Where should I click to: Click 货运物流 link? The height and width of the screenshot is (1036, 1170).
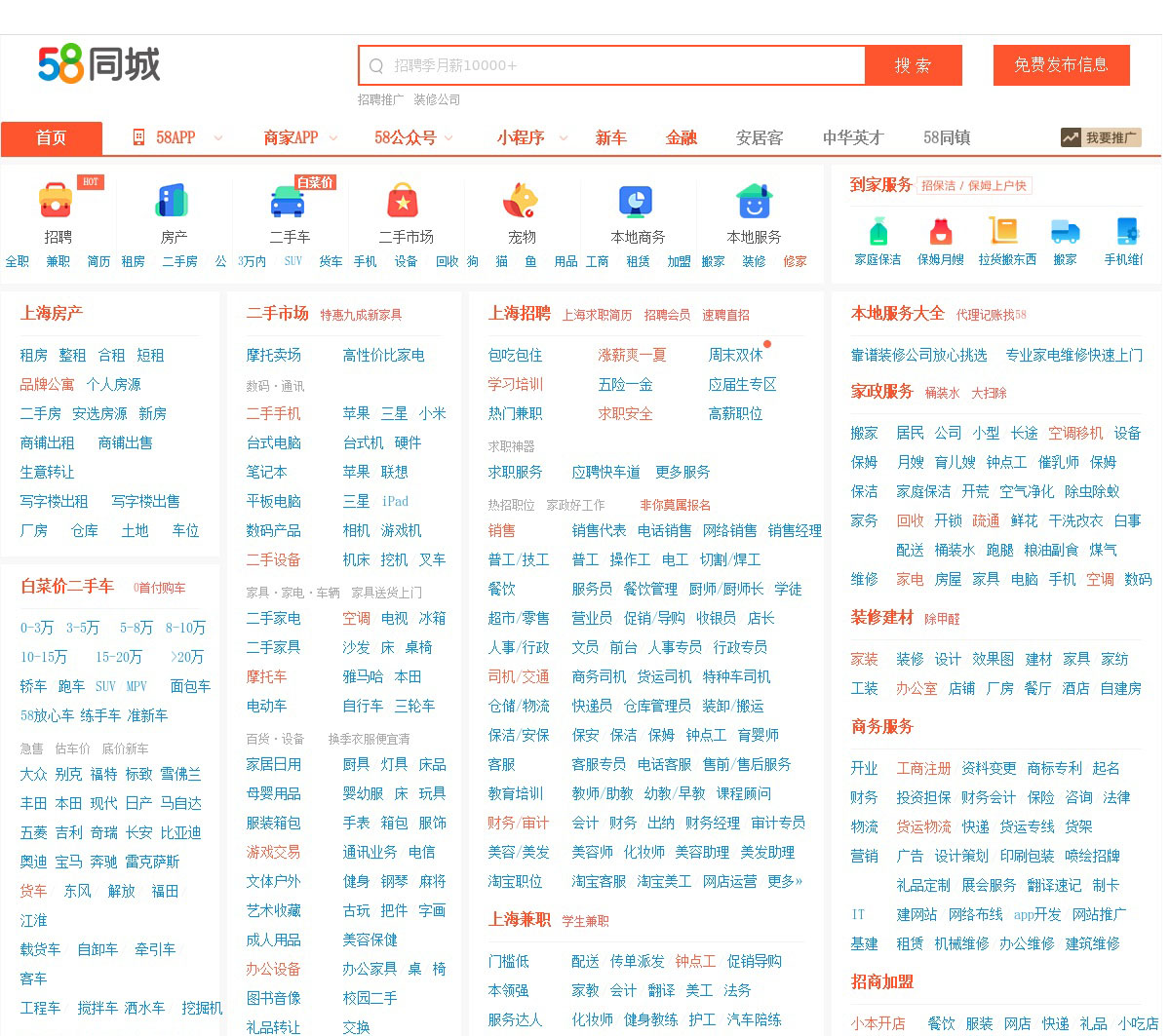pyautogui.click(x=923, y=826)
